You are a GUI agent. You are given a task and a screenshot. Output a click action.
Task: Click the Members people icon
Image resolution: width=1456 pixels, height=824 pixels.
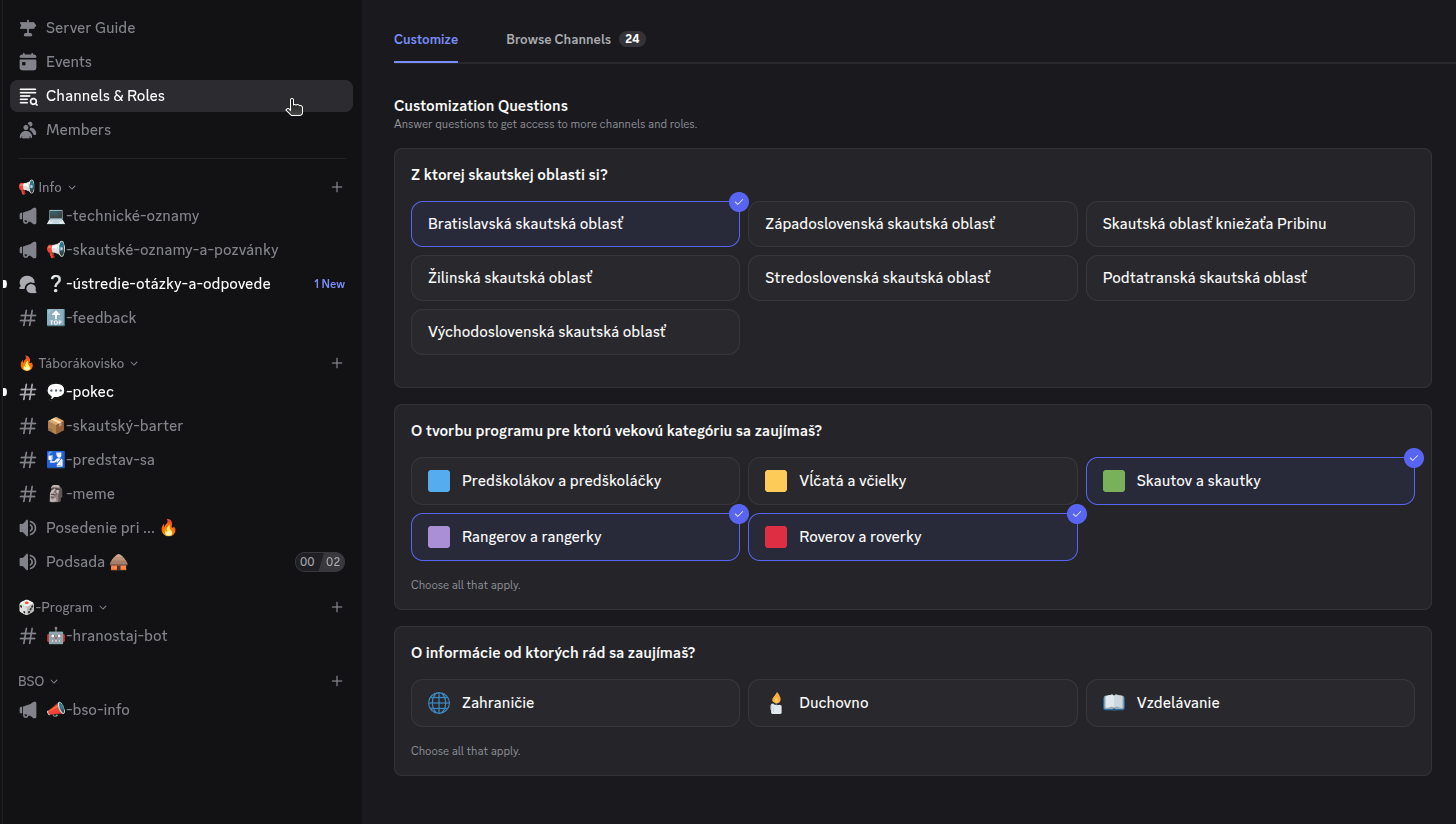click(x=28, y=130)
